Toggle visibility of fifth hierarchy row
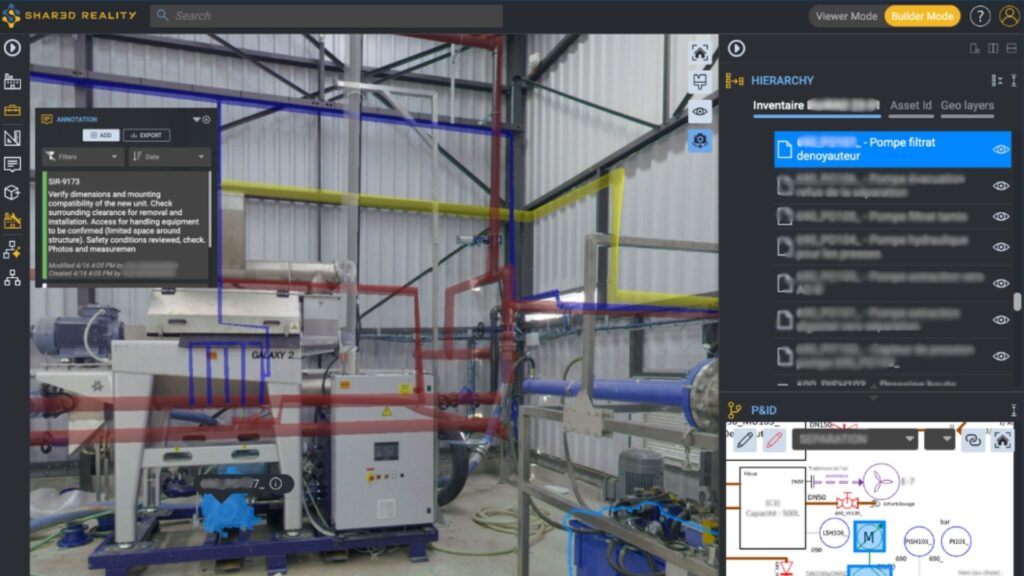Viewport: 1024px width, 576px height. (1000, 283)
